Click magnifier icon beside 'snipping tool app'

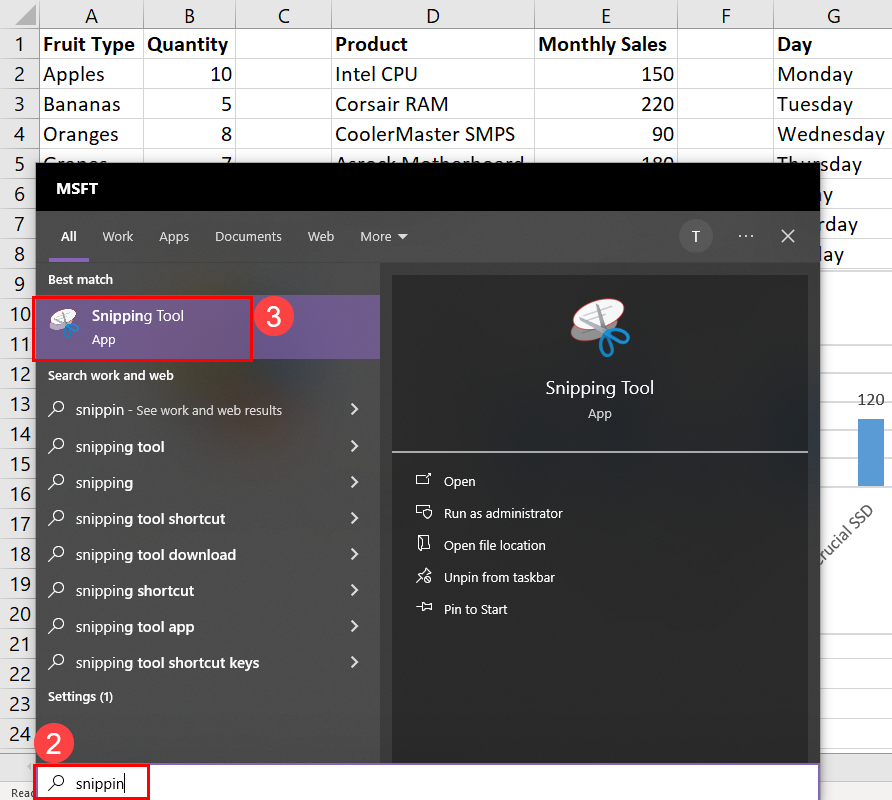click(x=56, y=626)
